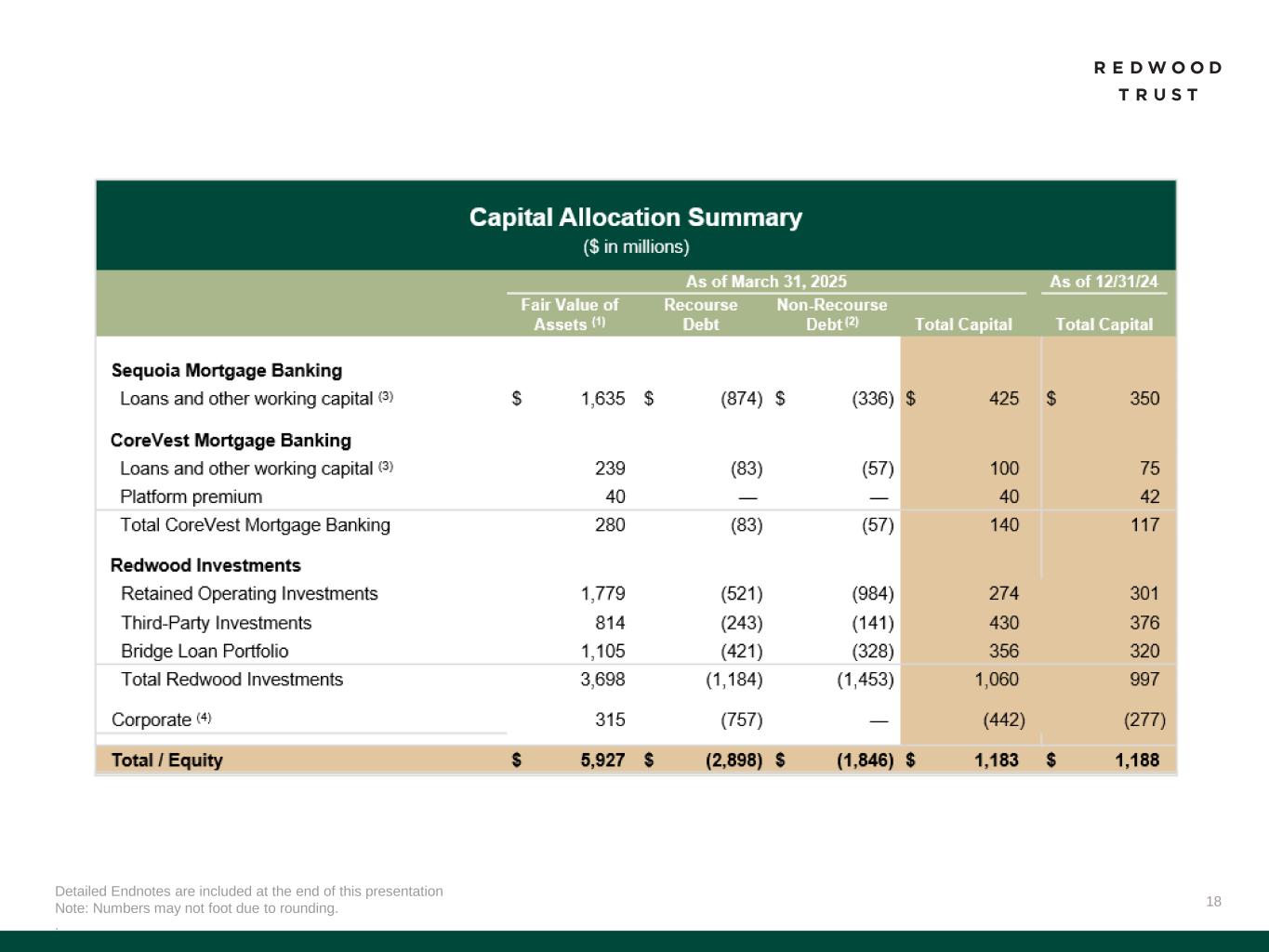Click the Total / Equity row label
Image resolution: width=1269 pixels, height=952 pixels.
(x=167, y=760)
